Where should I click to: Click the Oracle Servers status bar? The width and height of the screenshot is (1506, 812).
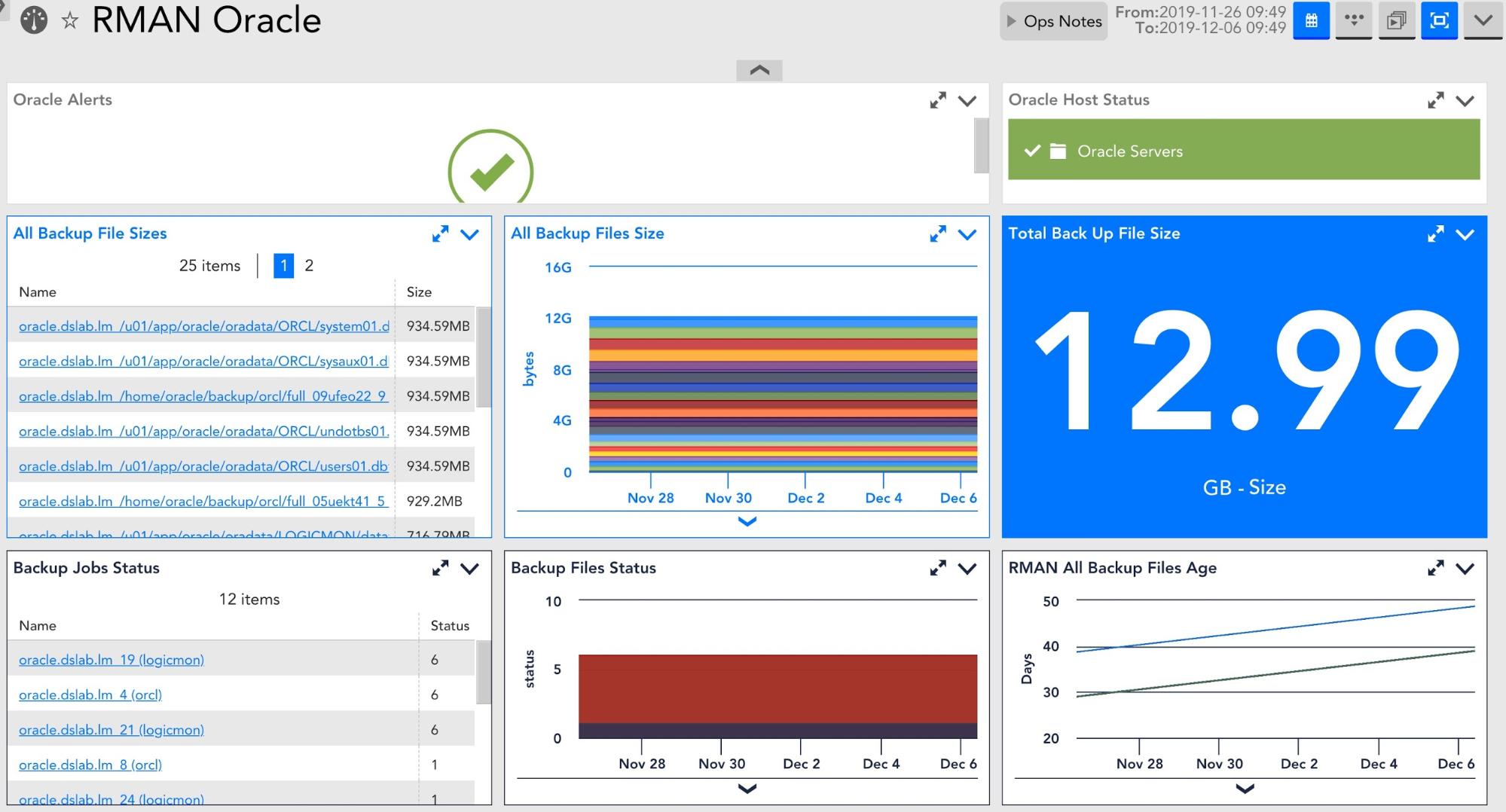coord(1244,149)
